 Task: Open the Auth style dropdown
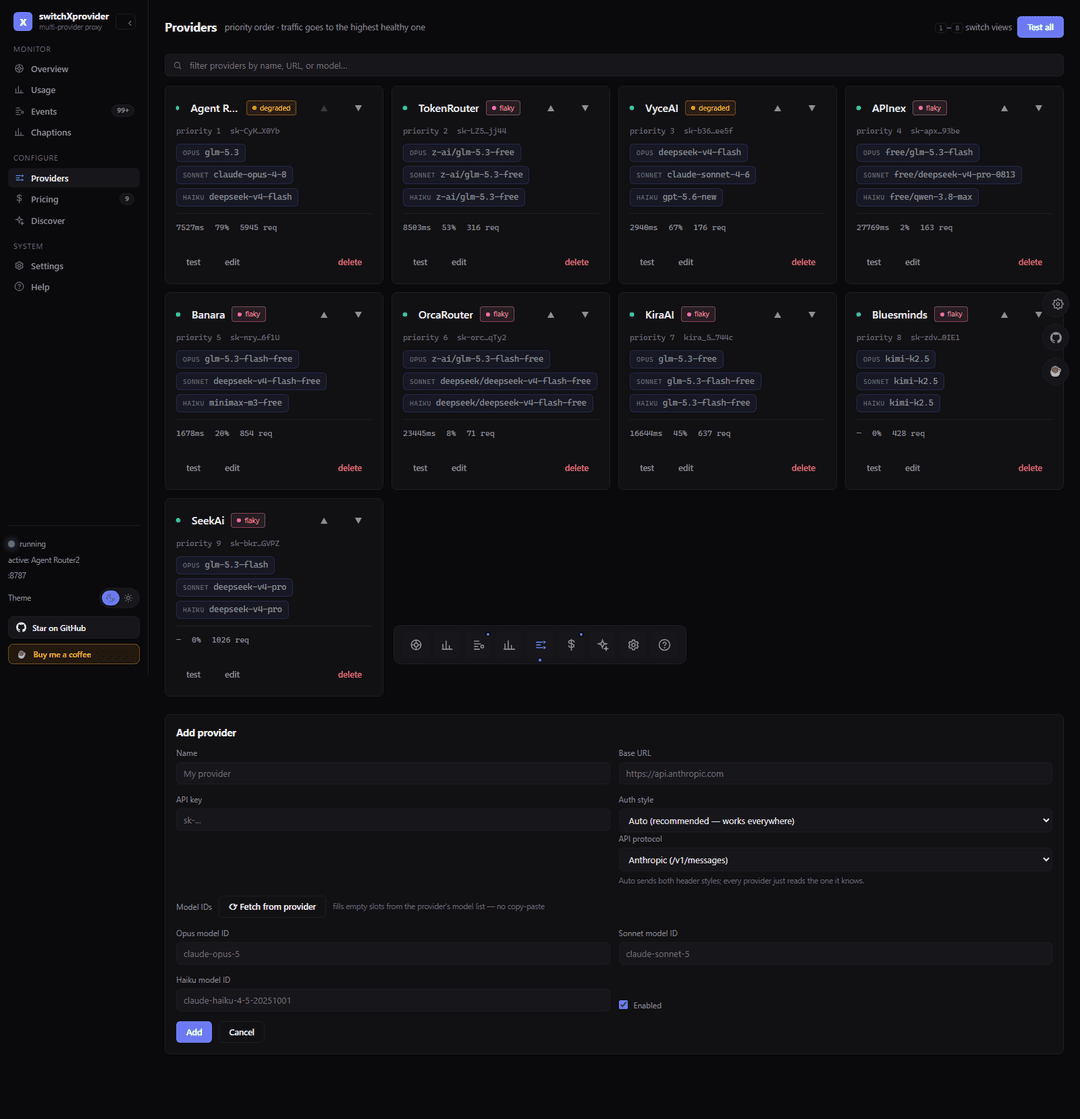[x=835, y=821]
